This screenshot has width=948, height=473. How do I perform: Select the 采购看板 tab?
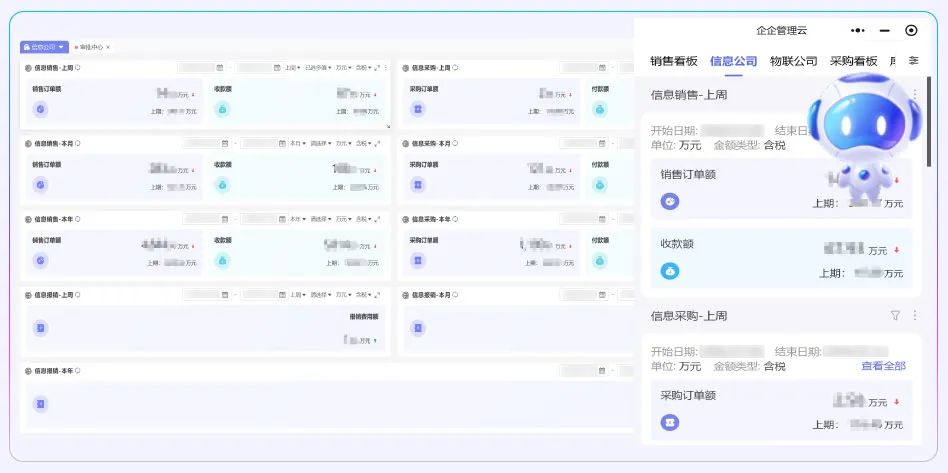[853, 61]
